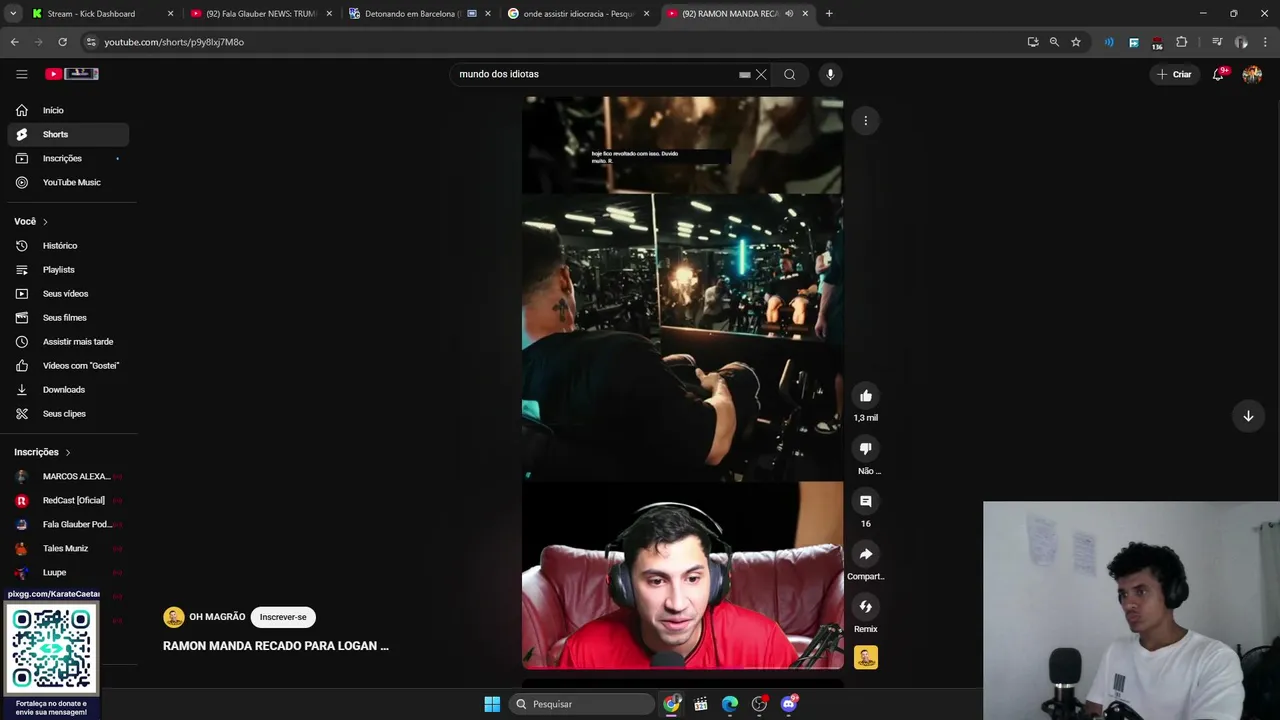Reload the page
The width and height of the screenshot is (1280, 720).
click(62, 42)
